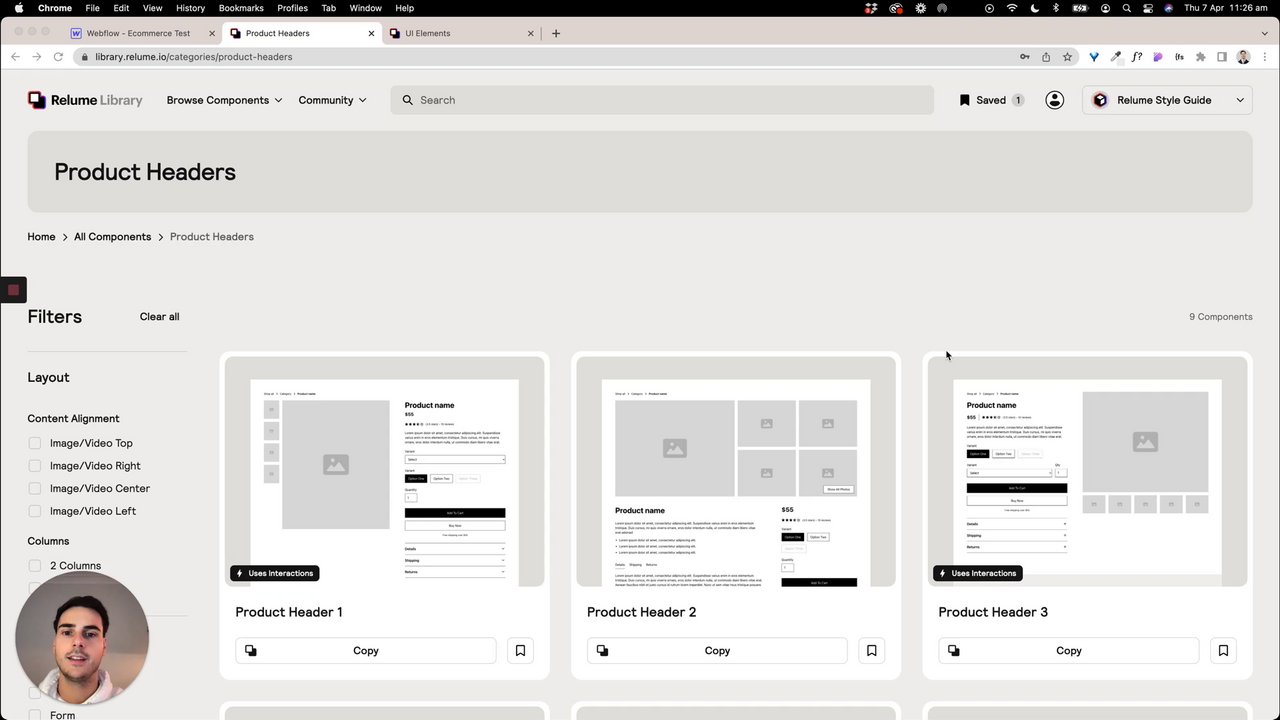1280x720 pixels.
Task: Tick the 2 Columns checkbox
Action: (x=35, y=566)
